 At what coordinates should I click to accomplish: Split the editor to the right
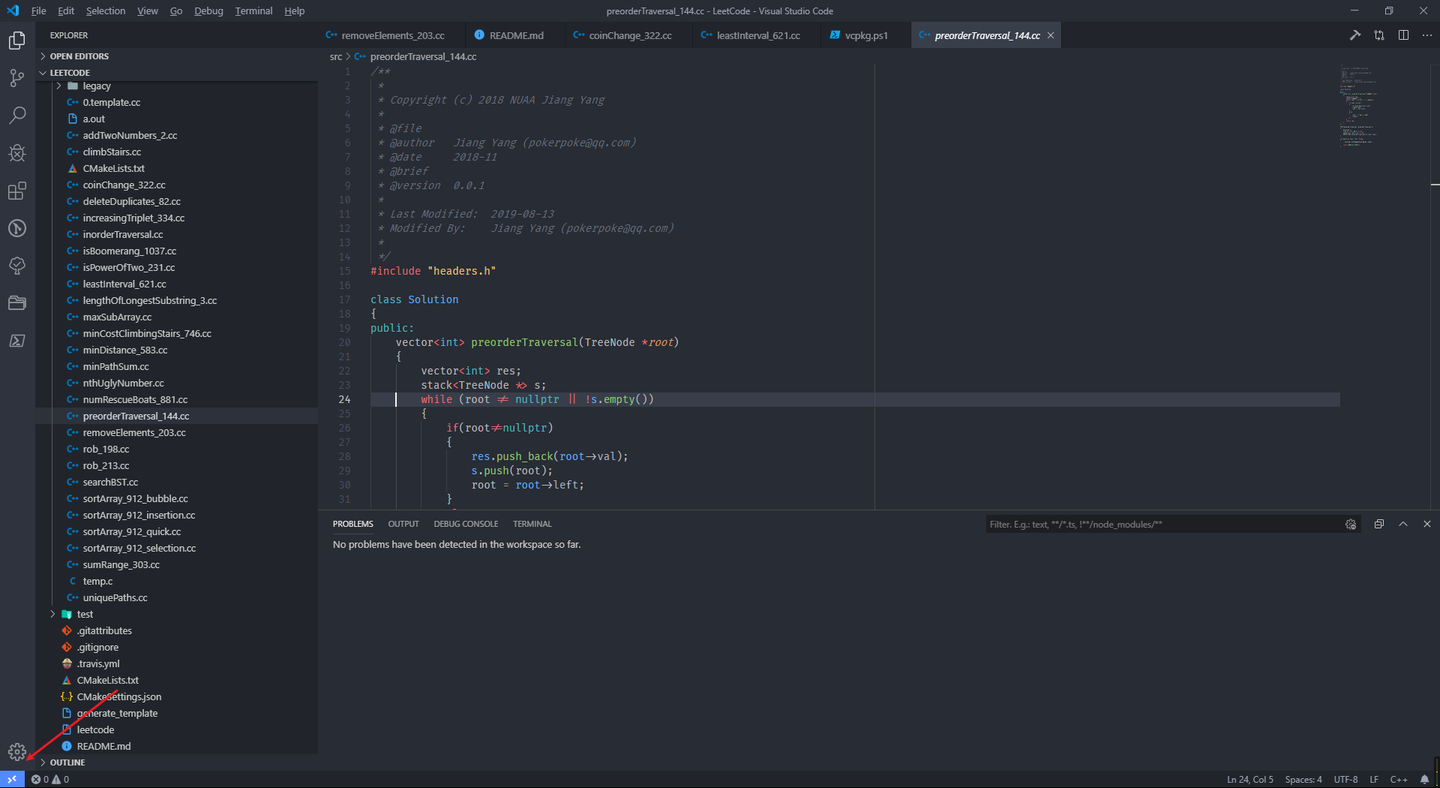[1403, 35]
